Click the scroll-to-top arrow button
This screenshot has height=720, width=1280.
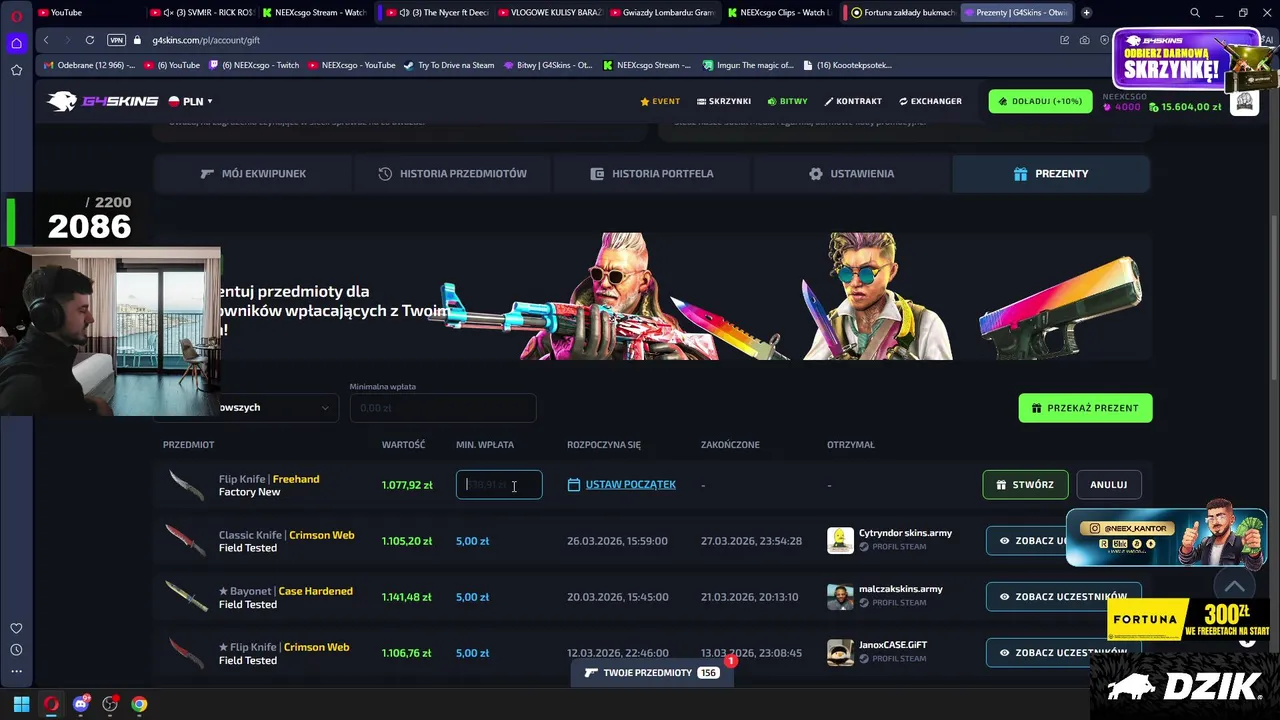pyautogui.click(x=1234, y=587)
